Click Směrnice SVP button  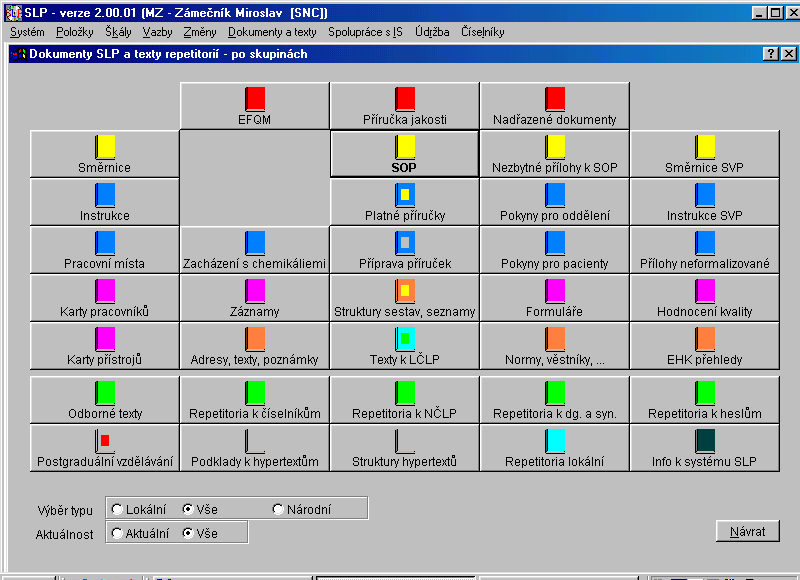[x=705, y=156]
